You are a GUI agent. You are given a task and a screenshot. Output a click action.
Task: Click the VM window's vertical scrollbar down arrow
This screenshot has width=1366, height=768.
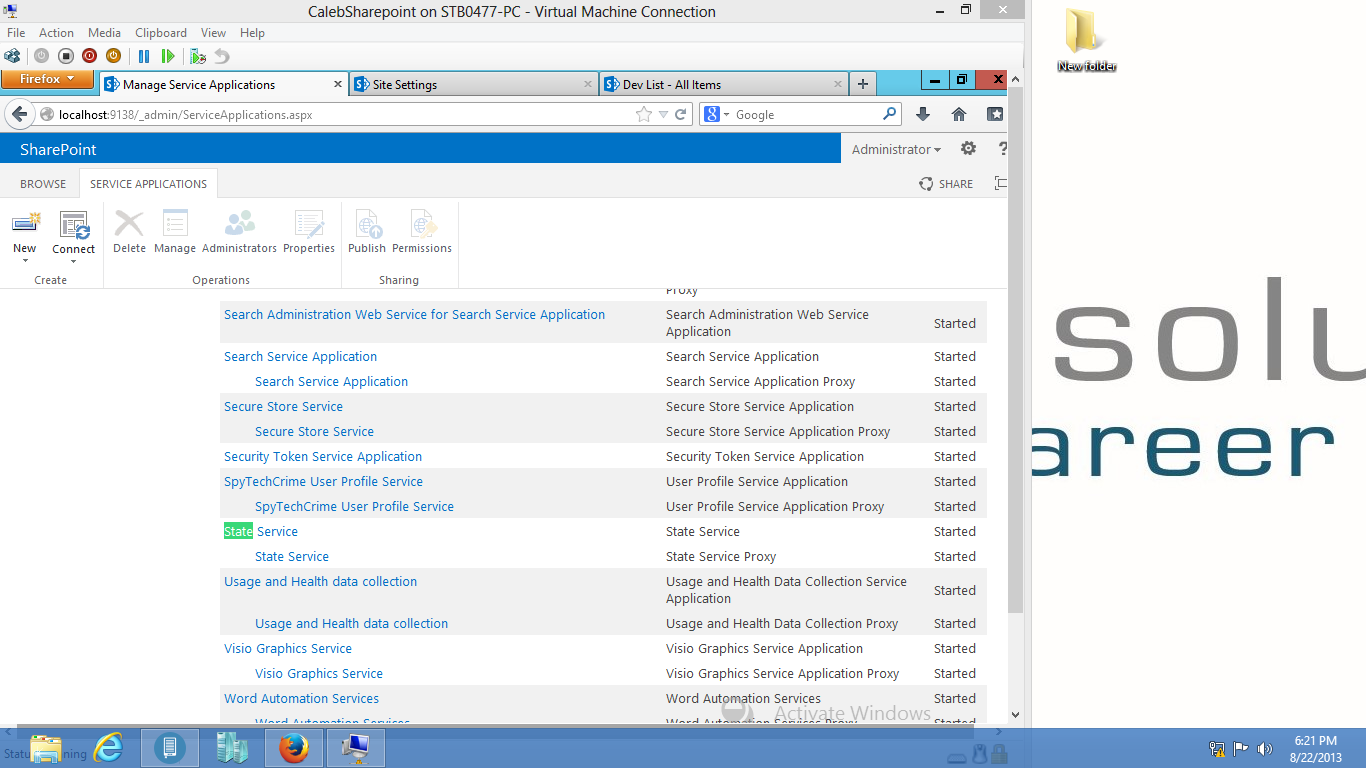click(1015, 715)
